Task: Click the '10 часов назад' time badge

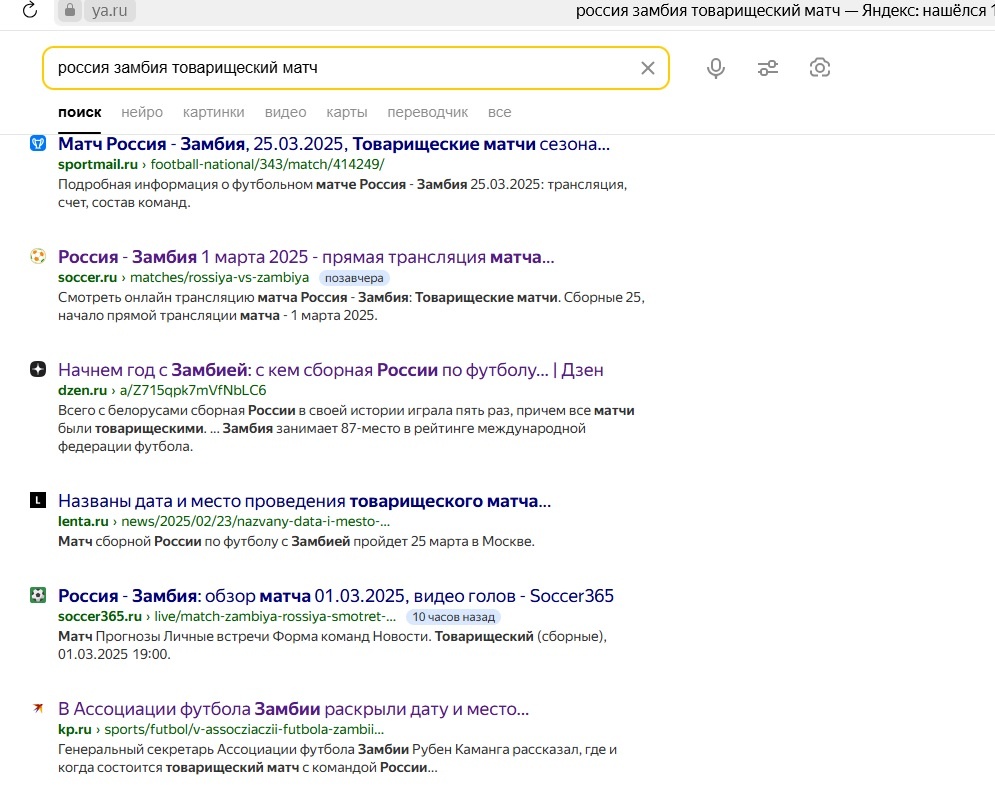Action: pyautogui.click(x=454, y=617)
